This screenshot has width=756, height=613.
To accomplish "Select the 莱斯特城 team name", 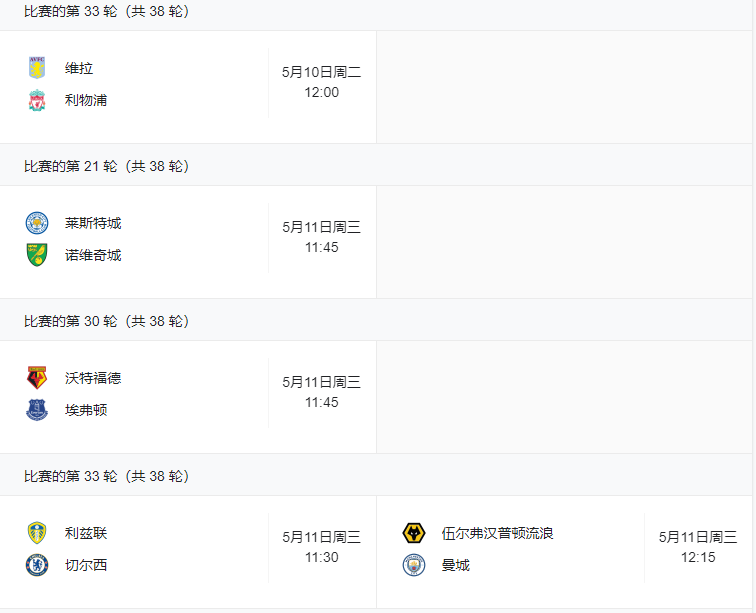I will coord(93,223).
